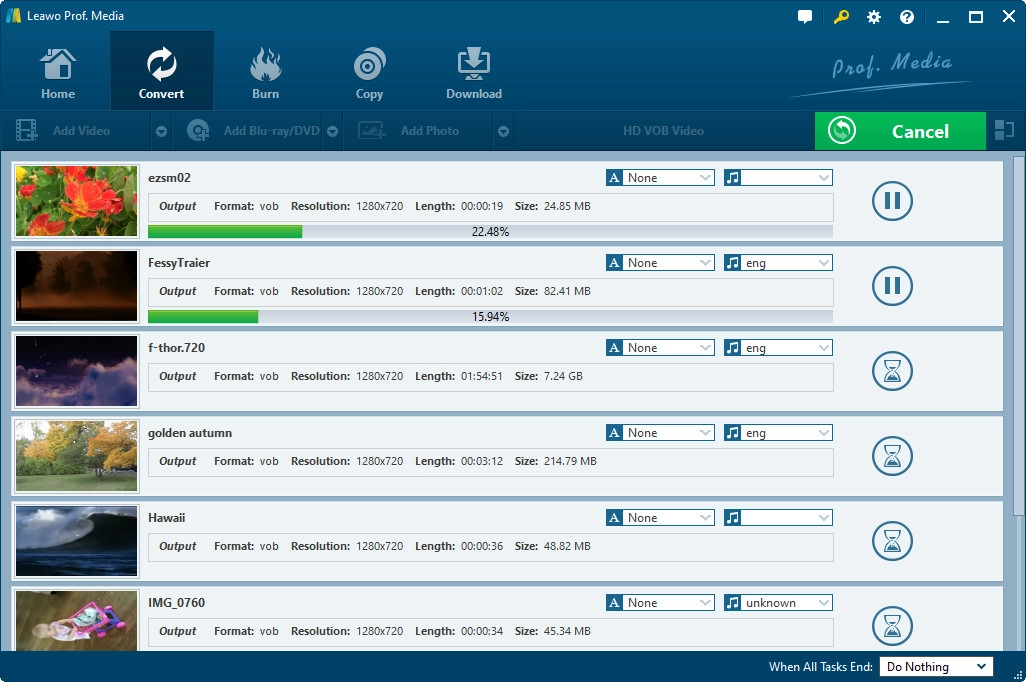The height and width of the screenshot is (682, 1026).
Task: Open the settings gear icon
Action: coord(874,17)
